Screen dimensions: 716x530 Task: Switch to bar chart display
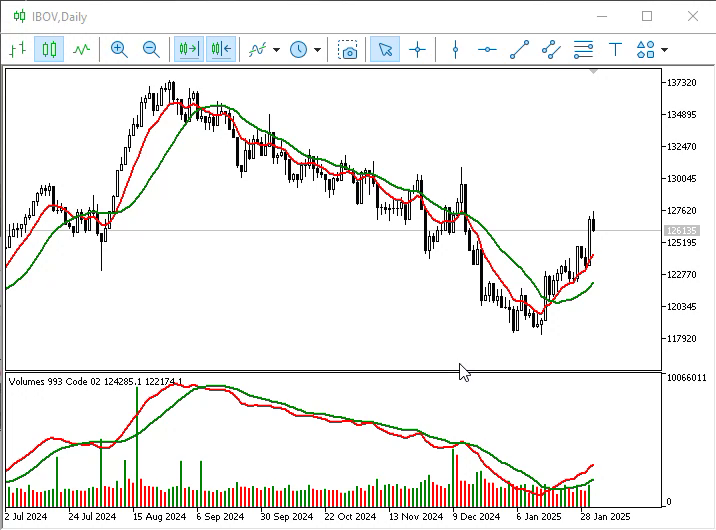[x=18, y=49]
